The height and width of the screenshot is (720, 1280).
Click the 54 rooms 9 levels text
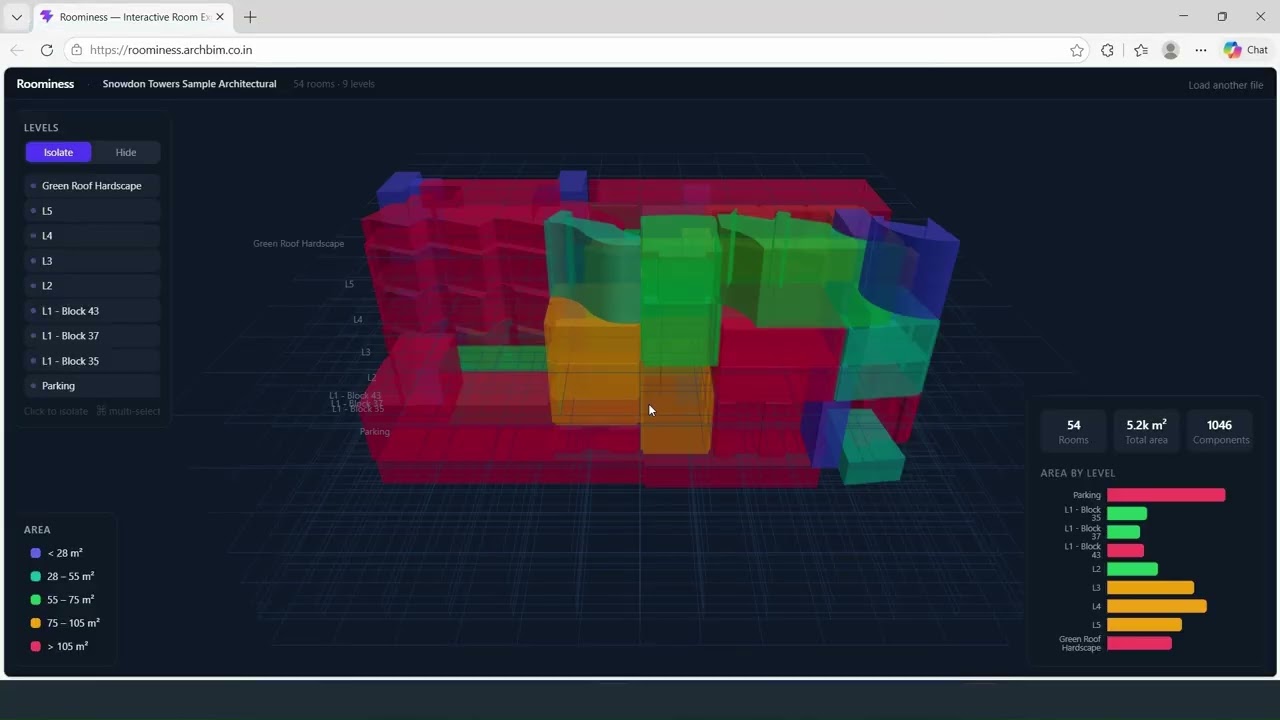tap(334, 84)
